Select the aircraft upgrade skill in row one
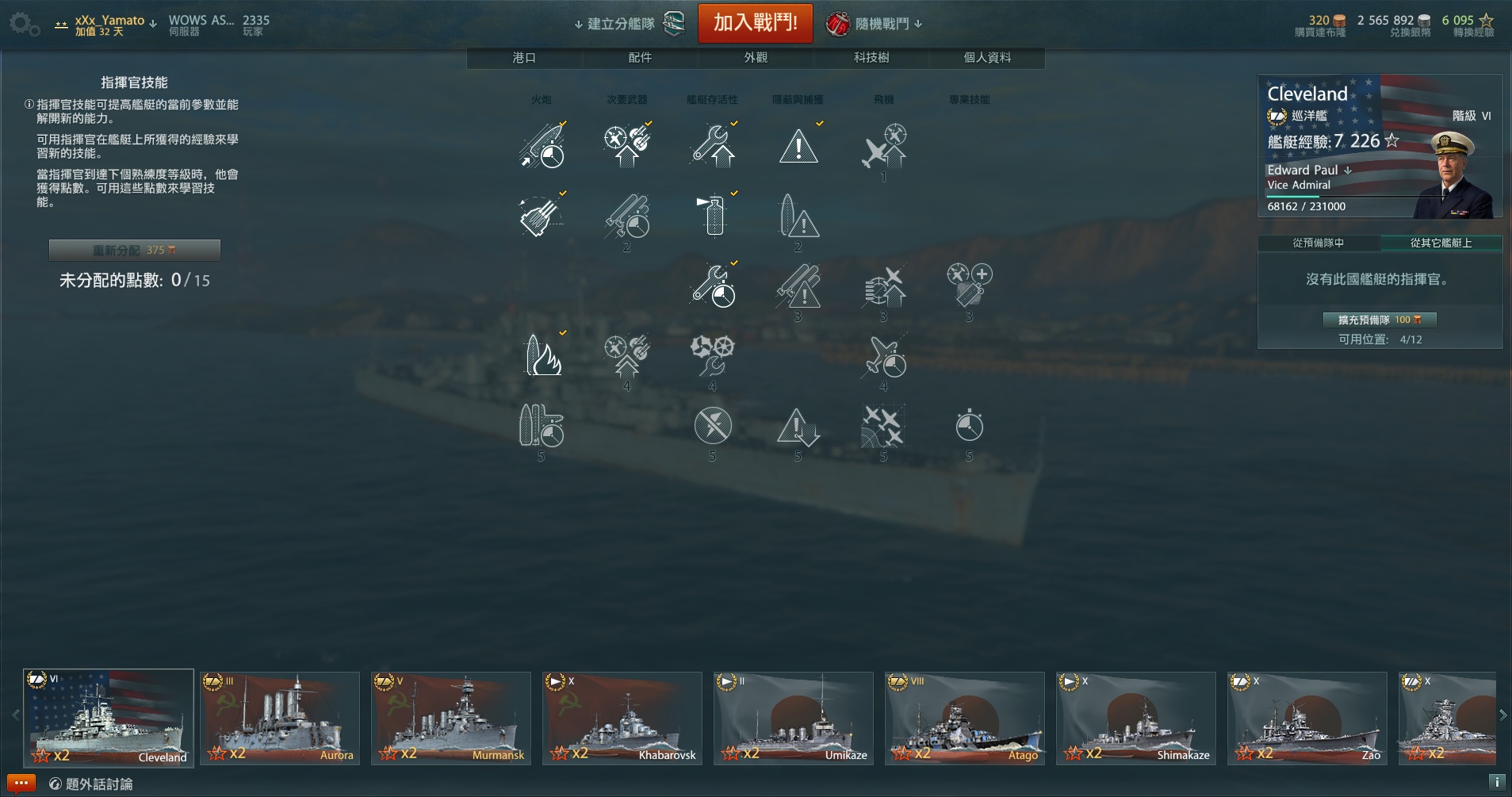This screenshot has width=1512, height=797. (x=884, y=146)
